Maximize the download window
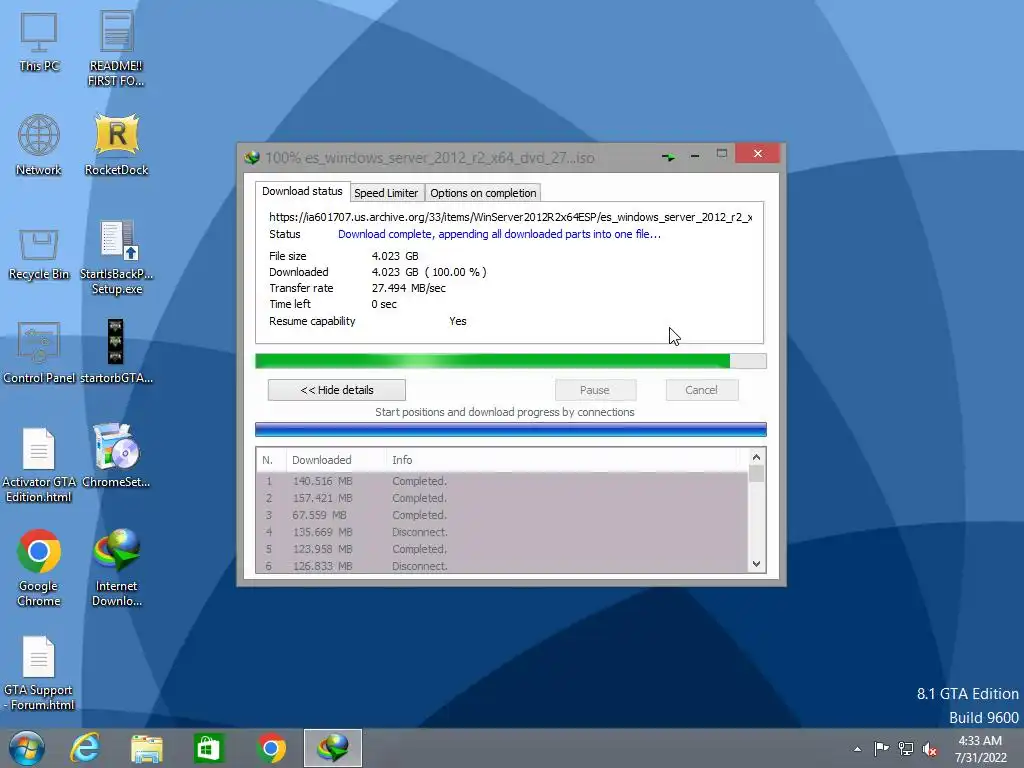 coord(722,154)
